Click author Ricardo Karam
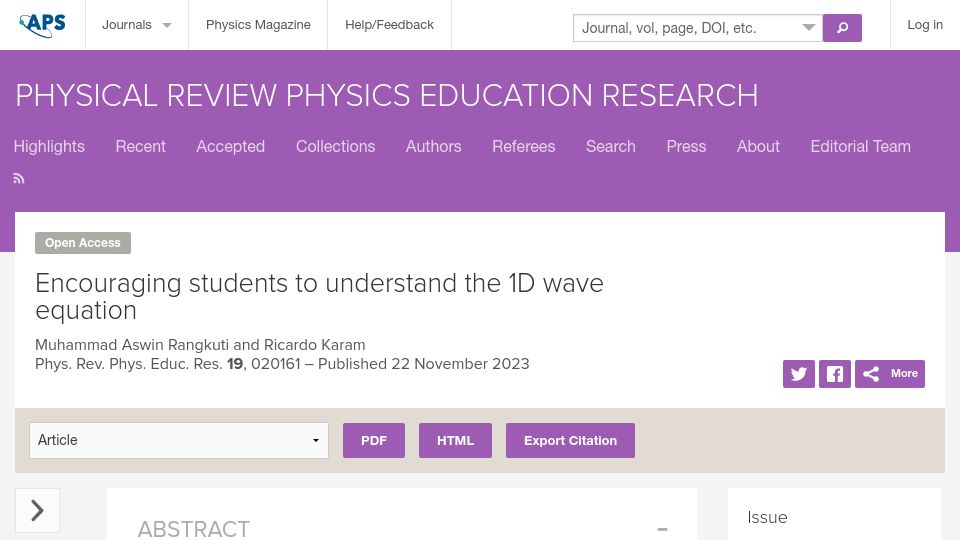Image resolution: width=960 pixels, height=540 pixels. point(314,345)
